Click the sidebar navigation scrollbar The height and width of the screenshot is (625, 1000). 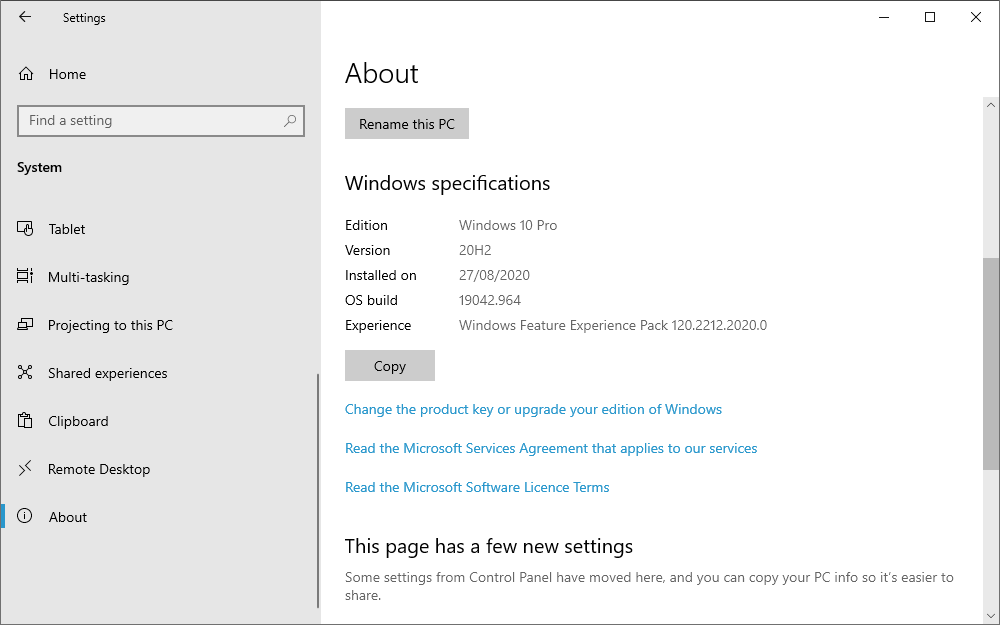pyautogui.click(x=318, y=490)
